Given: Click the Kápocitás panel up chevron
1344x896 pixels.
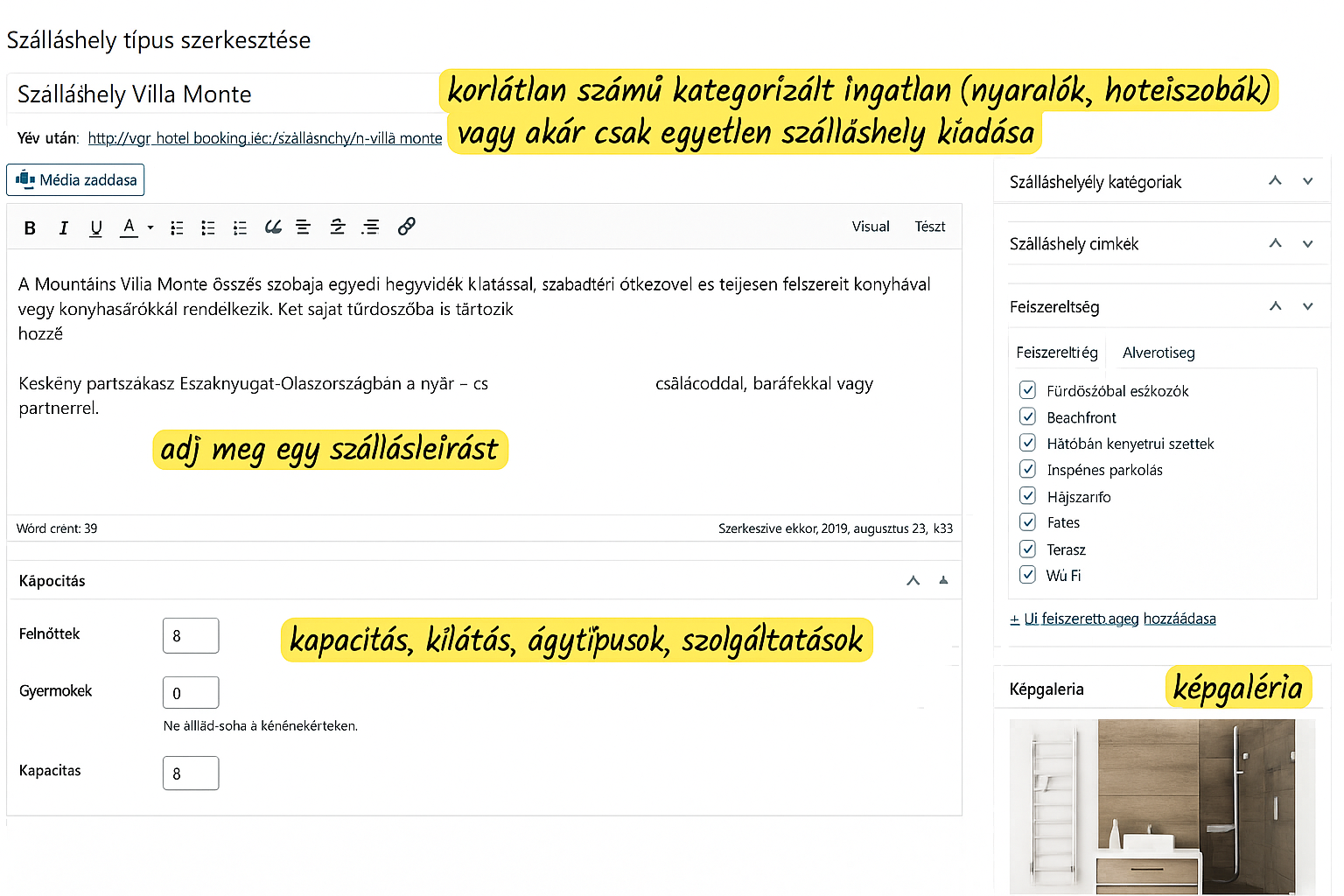Looking at the screenshot, I should click(913, 580).
